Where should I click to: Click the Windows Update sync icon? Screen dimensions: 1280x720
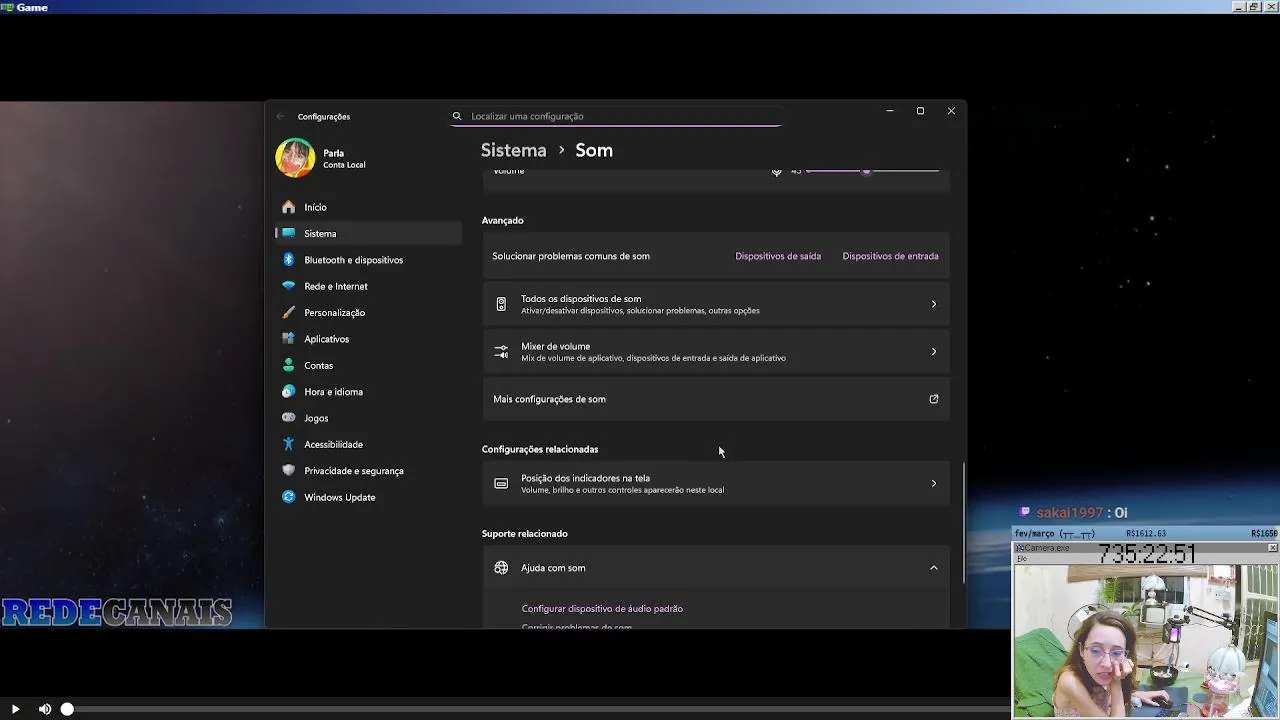click(289, 497)
